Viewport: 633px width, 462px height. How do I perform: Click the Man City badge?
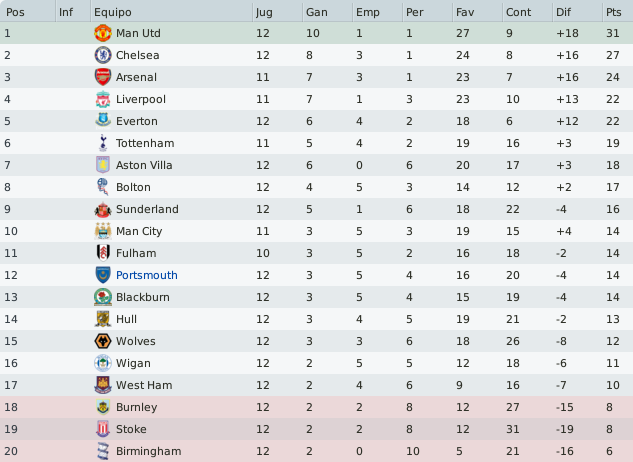103,231
